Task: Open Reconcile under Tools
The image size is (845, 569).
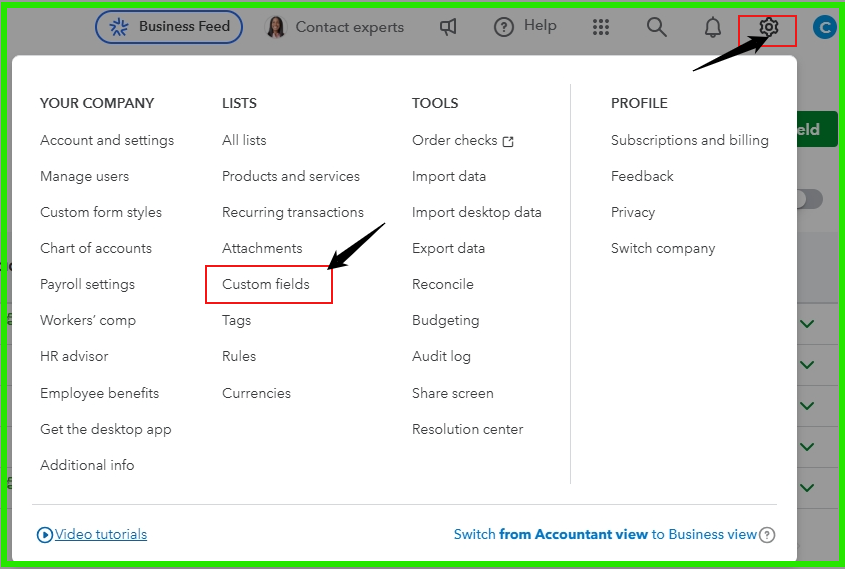Action: 443,284
